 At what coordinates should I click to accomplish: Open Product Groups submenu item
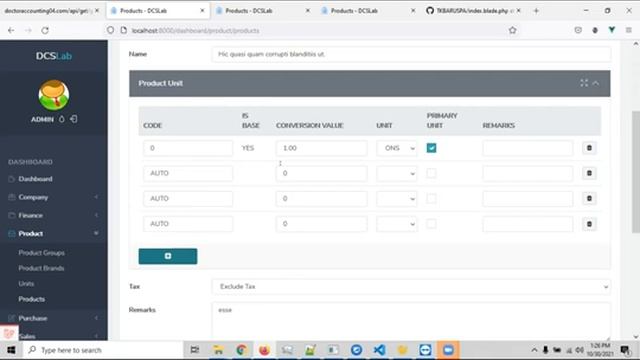[41, 253]
